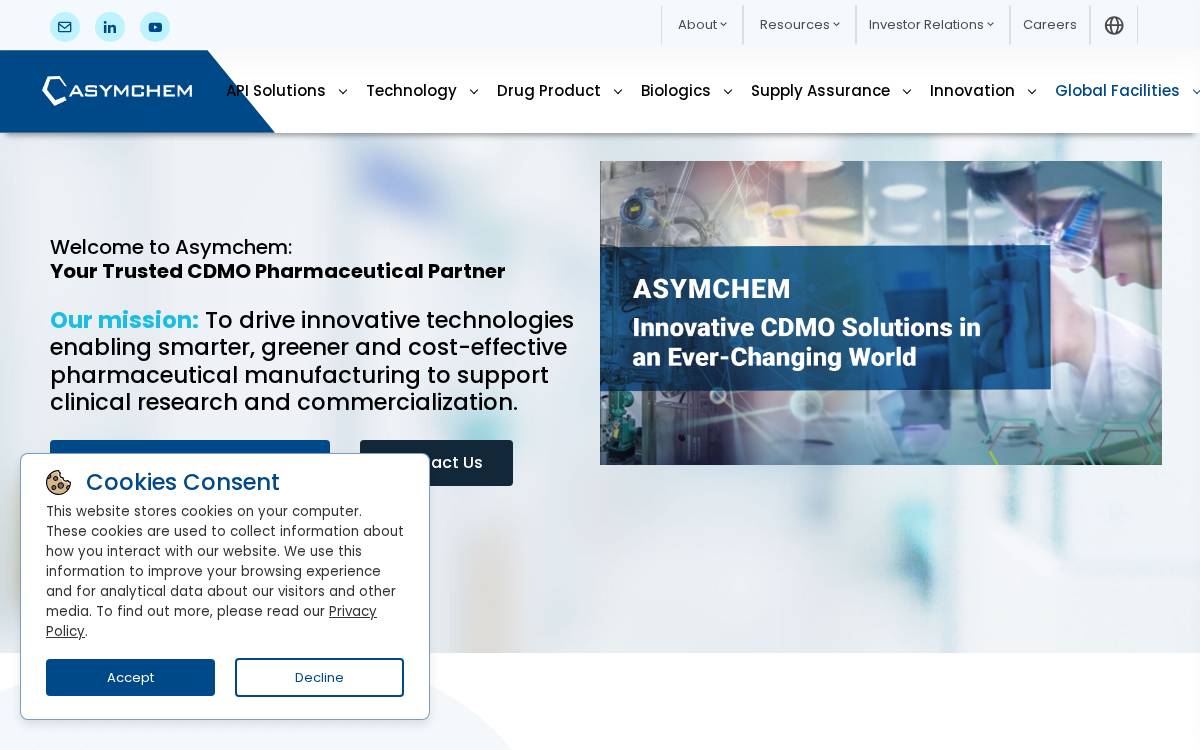Open the Investor Relations dropdown
The width and height of the screenshot is (1200, 750).
point(931,25)
